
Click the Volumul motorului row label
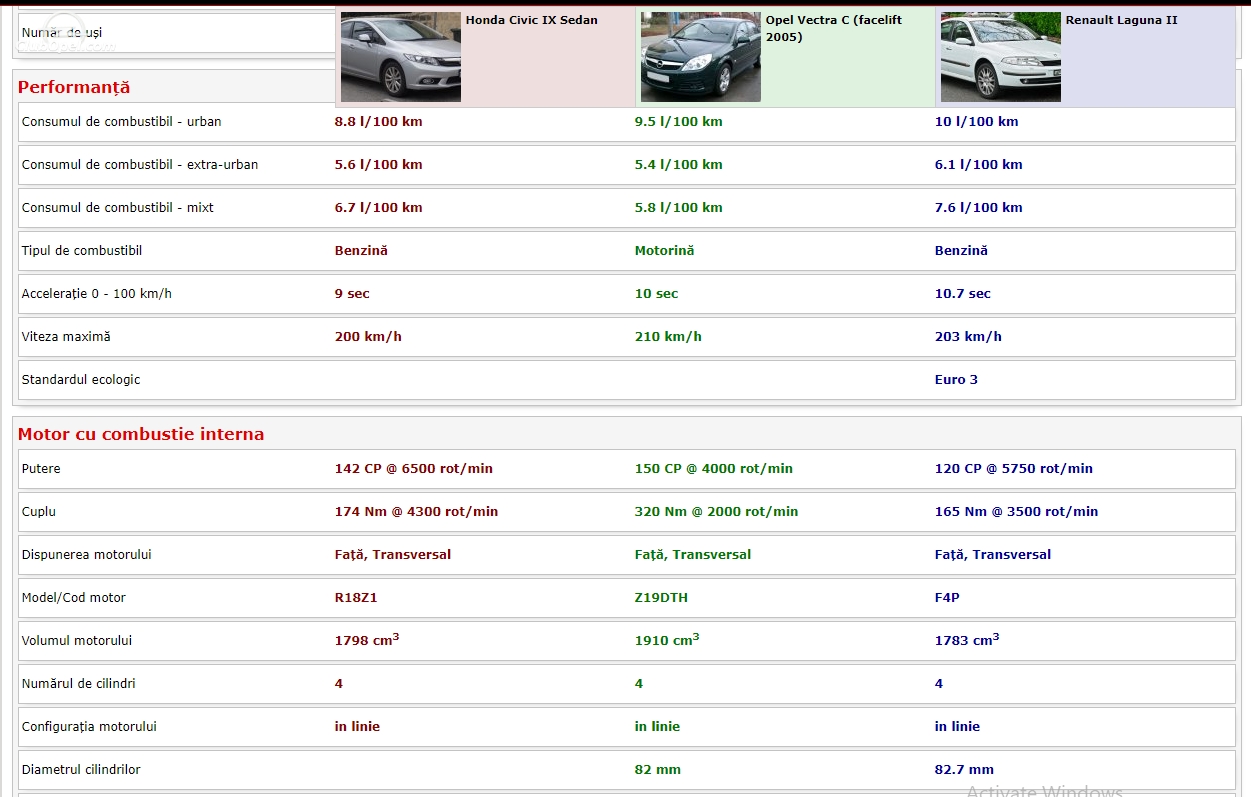coord(77,641)
